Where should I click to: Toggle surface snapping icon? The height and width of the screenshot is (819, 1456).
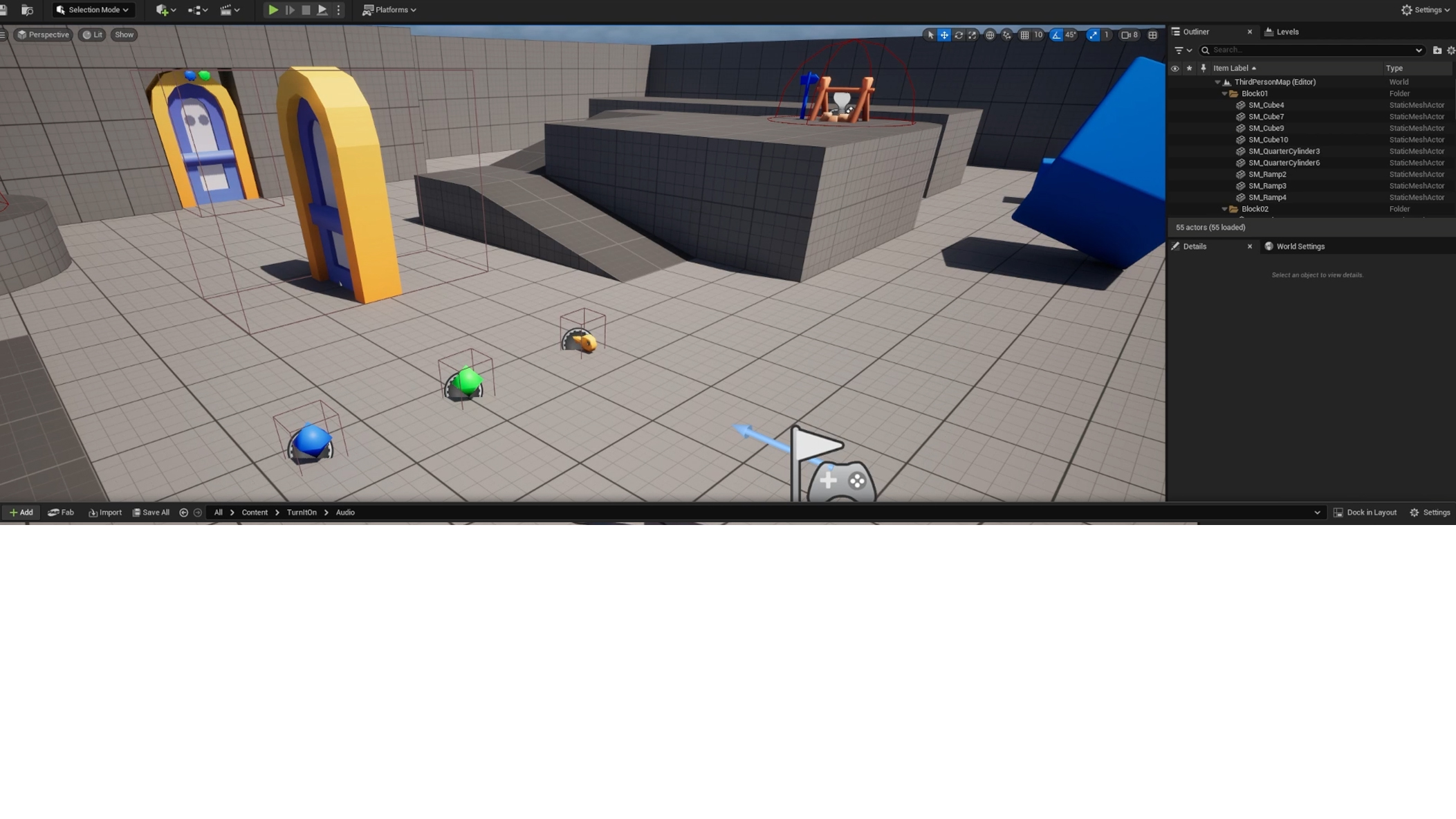click(x=1007, y=35)
